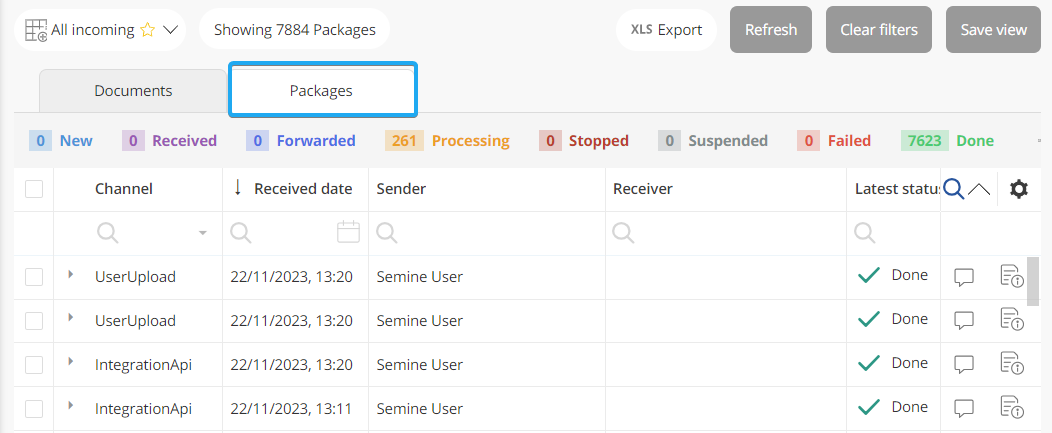Click the star icon beside All incoming
The width and height of the screenshot is (1052, 433).
[148, 30]
